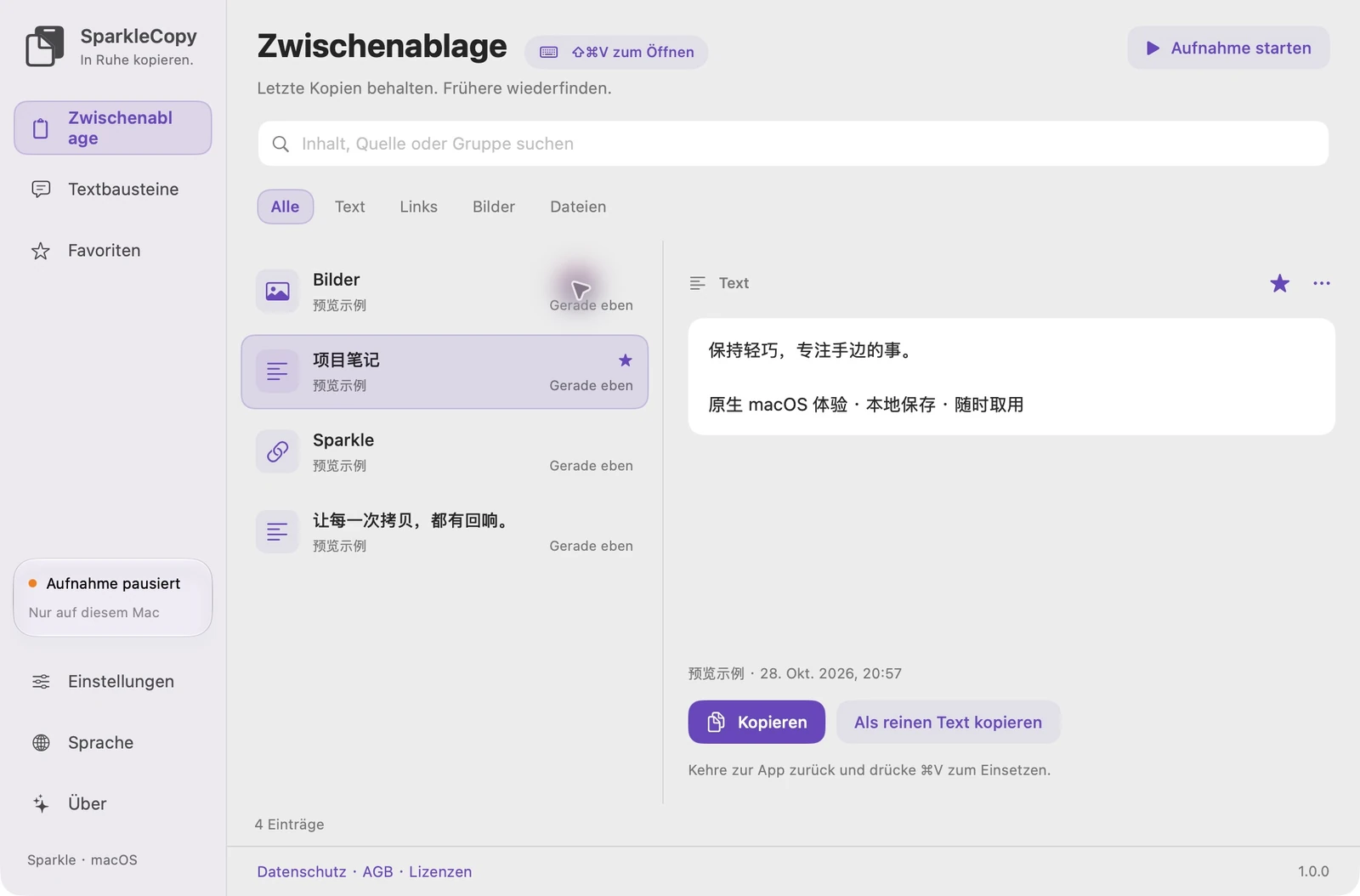Click the image icon of the Bilder entry
The height and width of the screenshot is (896, 1360).
pos(278,292)
